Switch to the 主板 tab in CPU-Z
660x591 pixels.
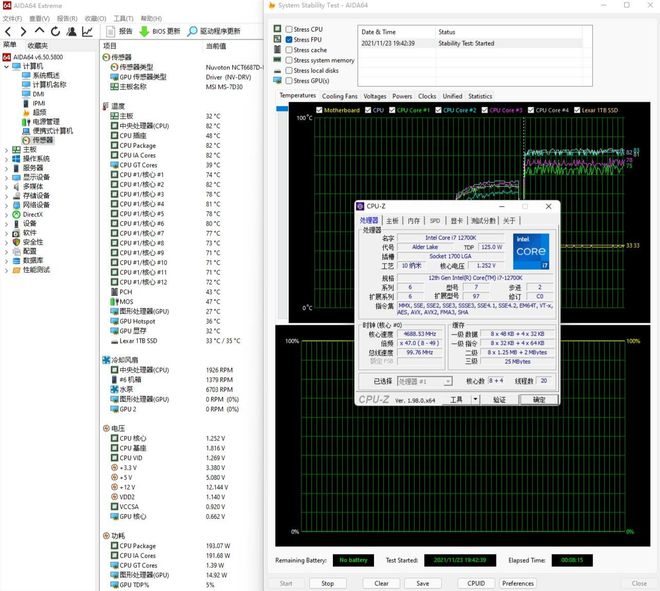point(392,221)
